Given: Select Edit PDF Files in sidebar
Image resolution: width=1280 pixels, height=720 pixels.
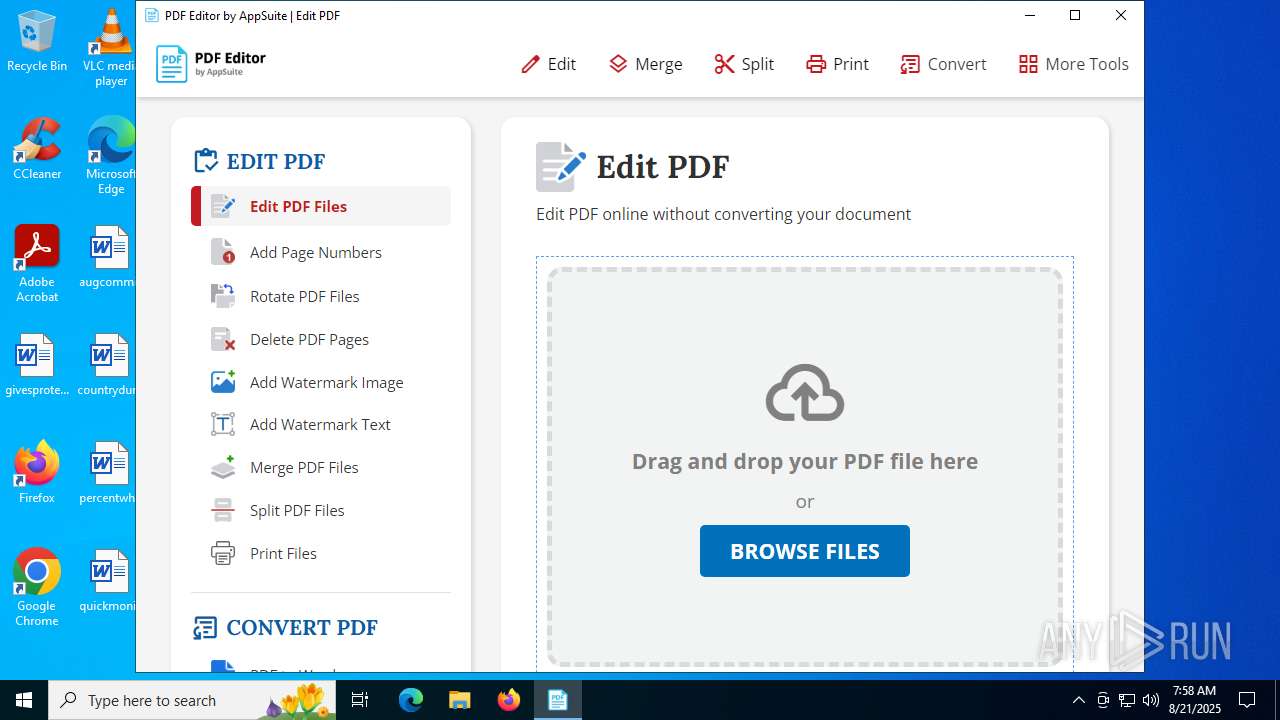Looking at the screenshot, I should click(321, 206).
